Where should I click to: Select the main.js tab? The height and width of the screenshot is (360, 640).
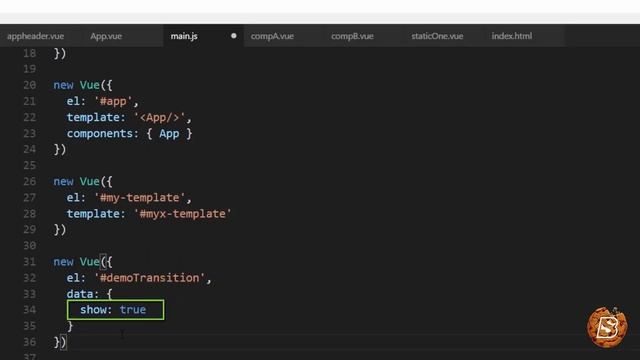(184, 36)
